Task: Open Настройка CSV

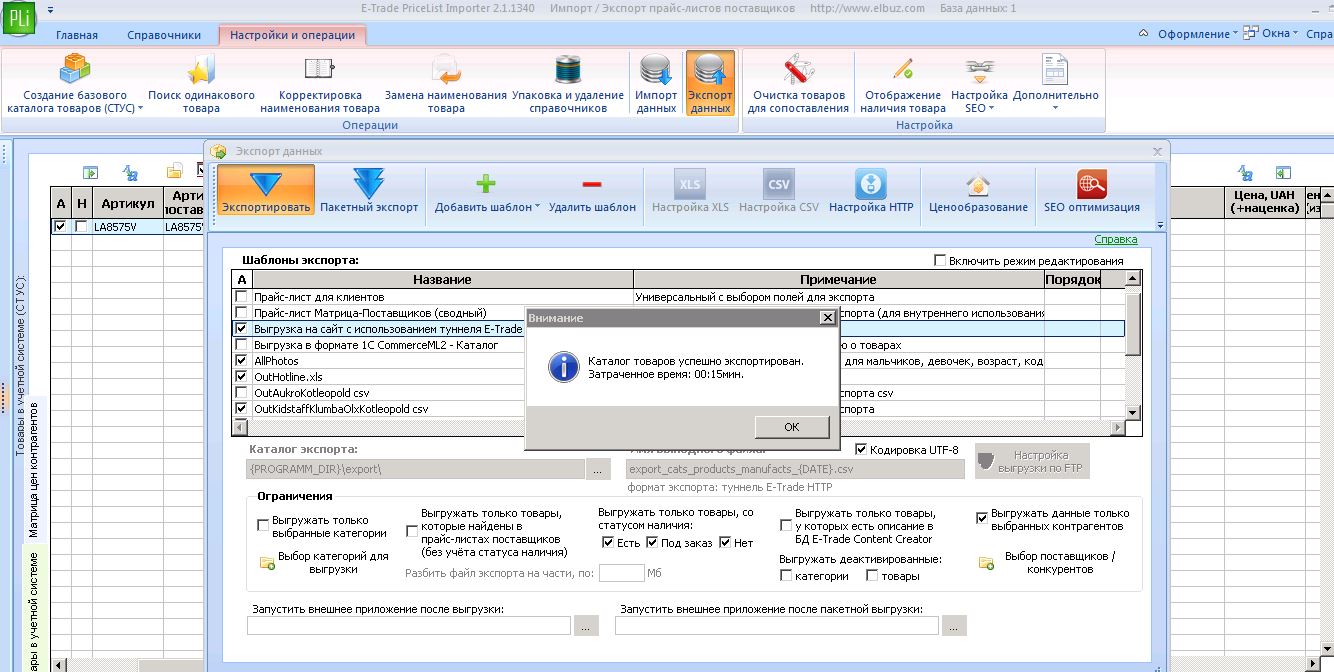Action: [x=779, y=190]
